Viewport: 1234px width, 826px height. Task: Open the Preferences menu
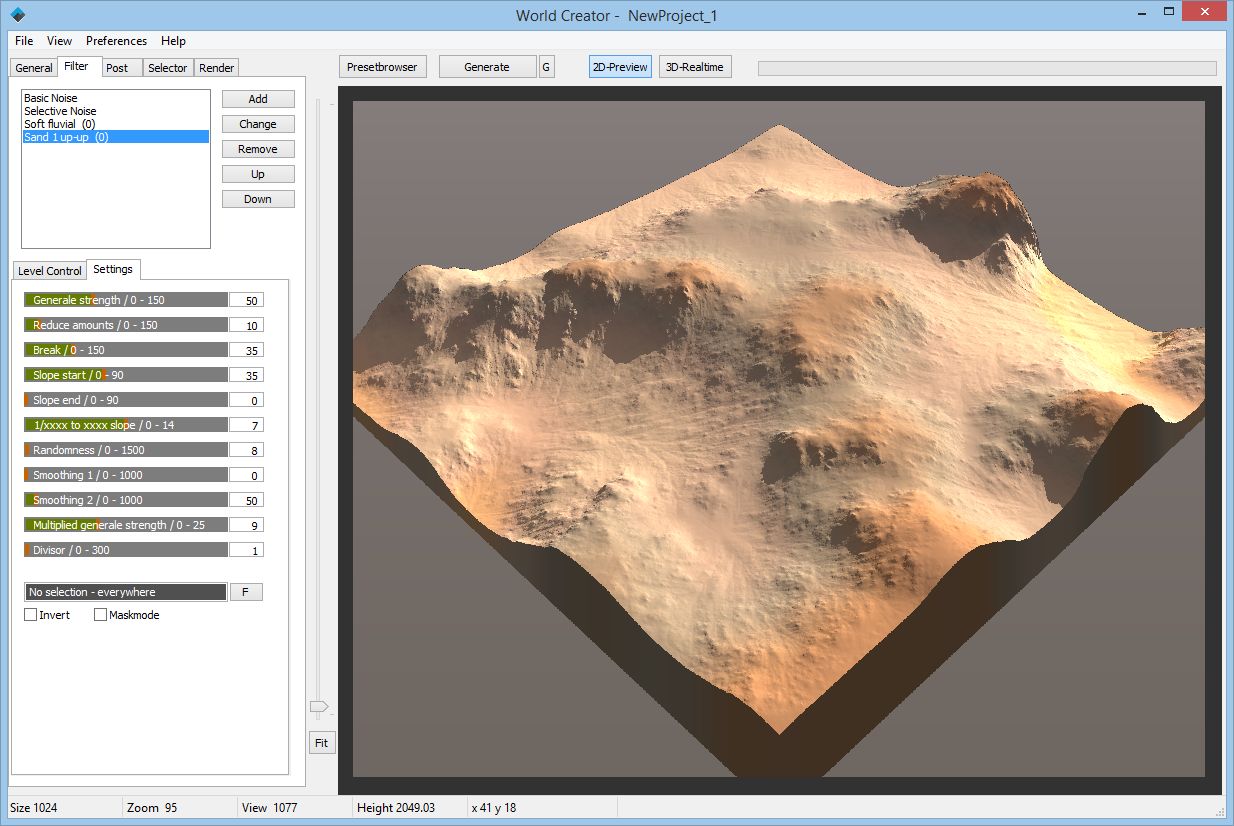click(116, 41)
